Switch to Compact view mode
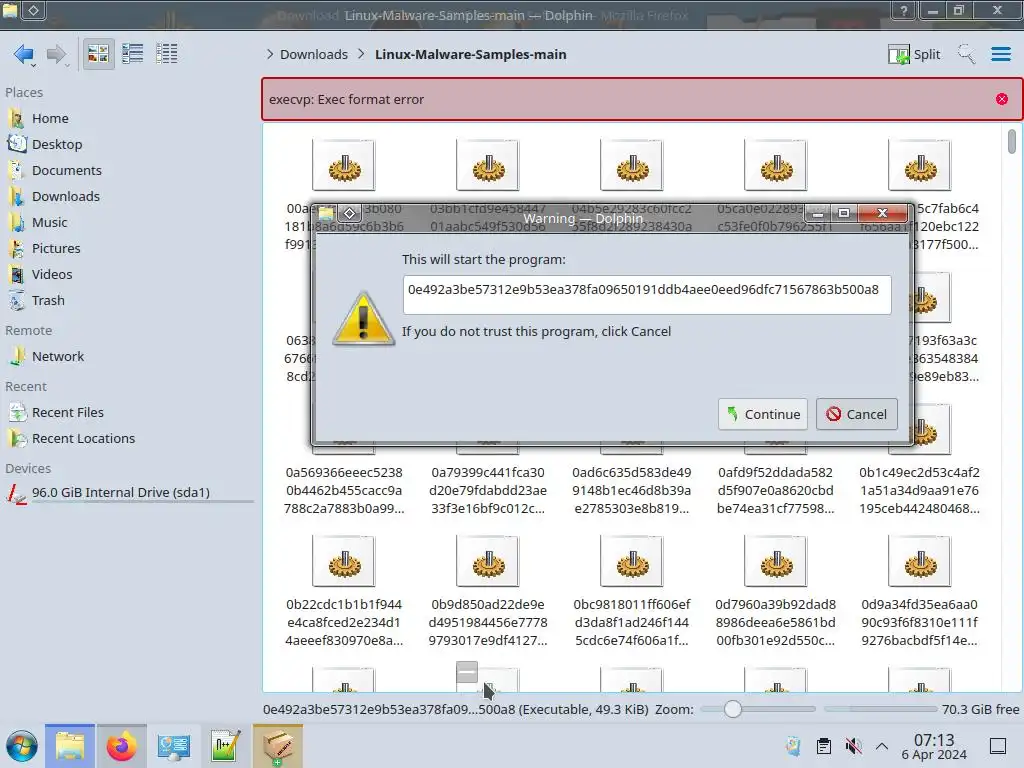This screenshot has height=768, width=1024. click(133, 54)
